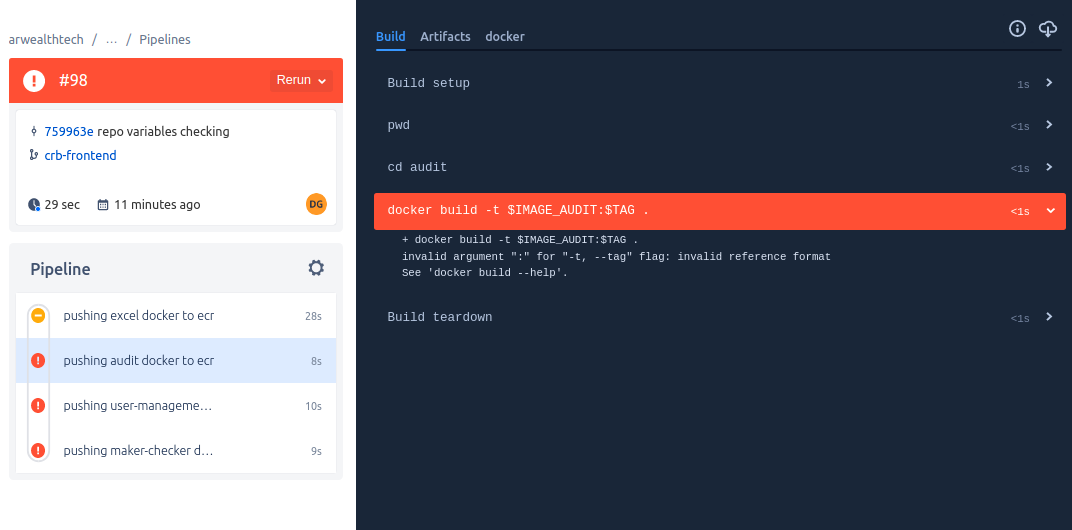Image resolution: width=1072 pixels, height=530 pixels.
Task: Click the 1s duration on Build setup
Action: click(x=1023, y=84)
